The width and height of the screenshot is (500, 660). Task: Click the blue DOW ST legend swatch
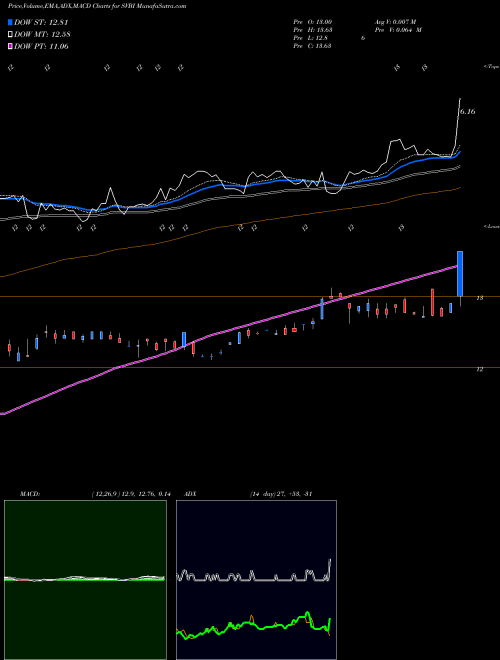tap(11, 23)
